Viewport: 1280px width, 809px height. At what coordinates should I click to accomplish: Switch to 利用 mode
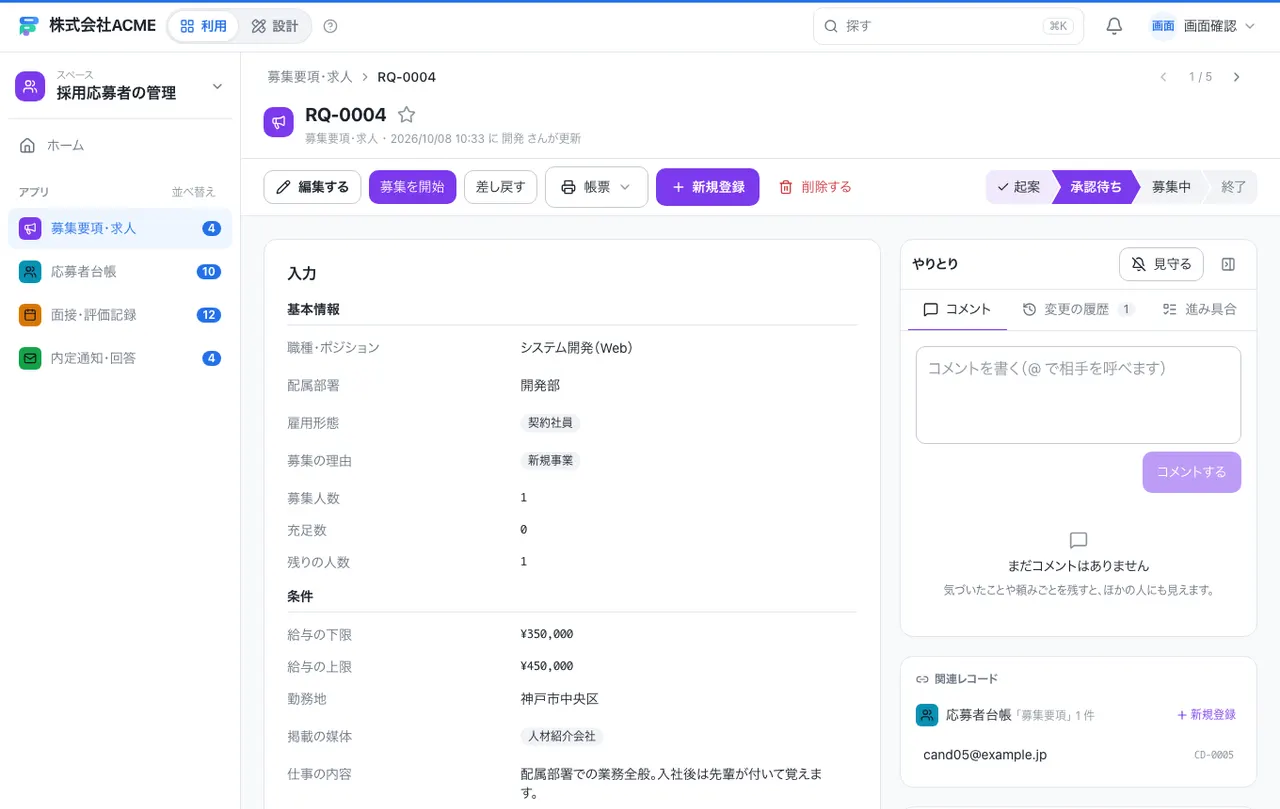point(203,26)
